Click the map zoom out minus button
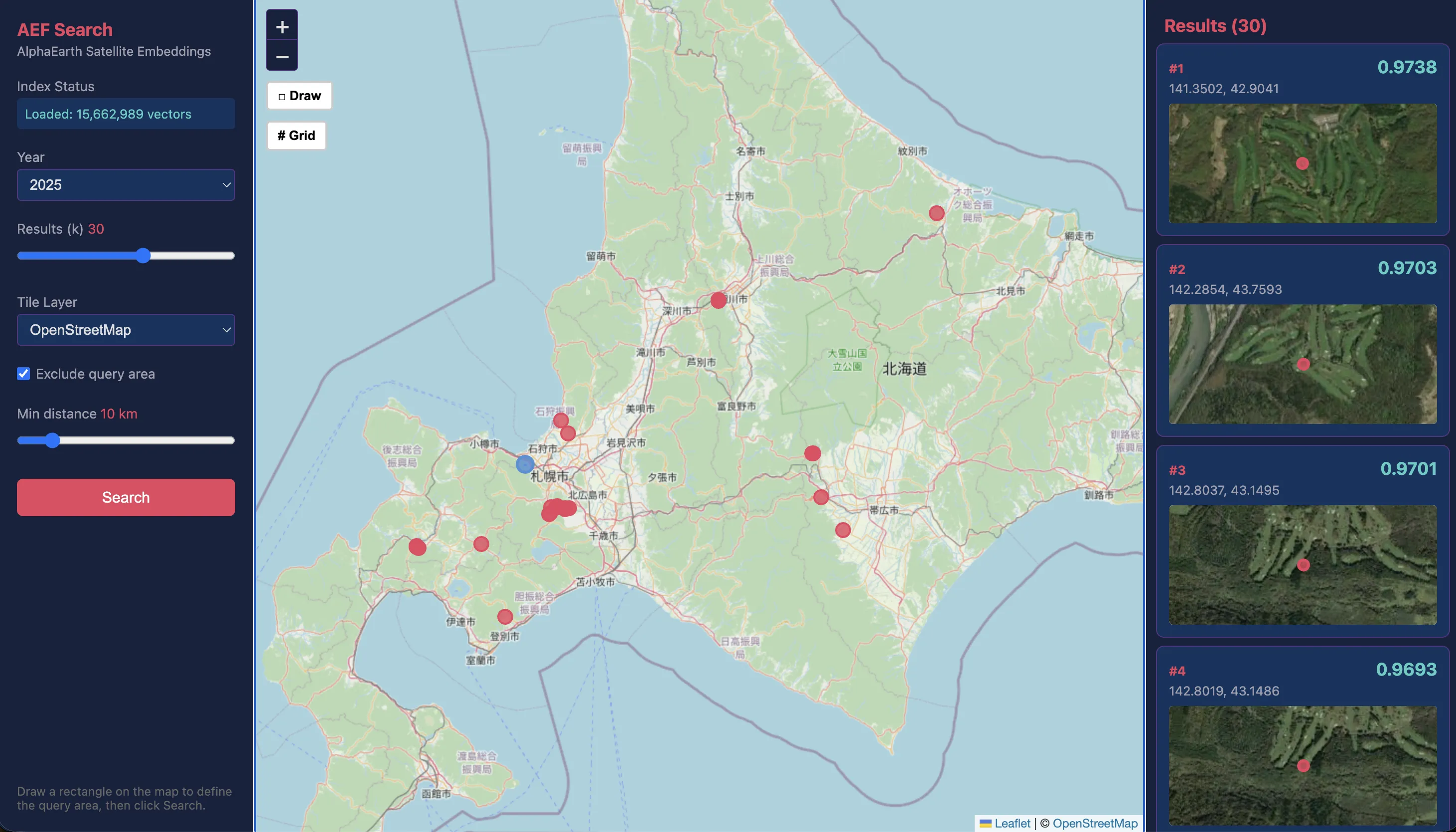The height and width of the screenshot is (832, 1456). (282, 57)
